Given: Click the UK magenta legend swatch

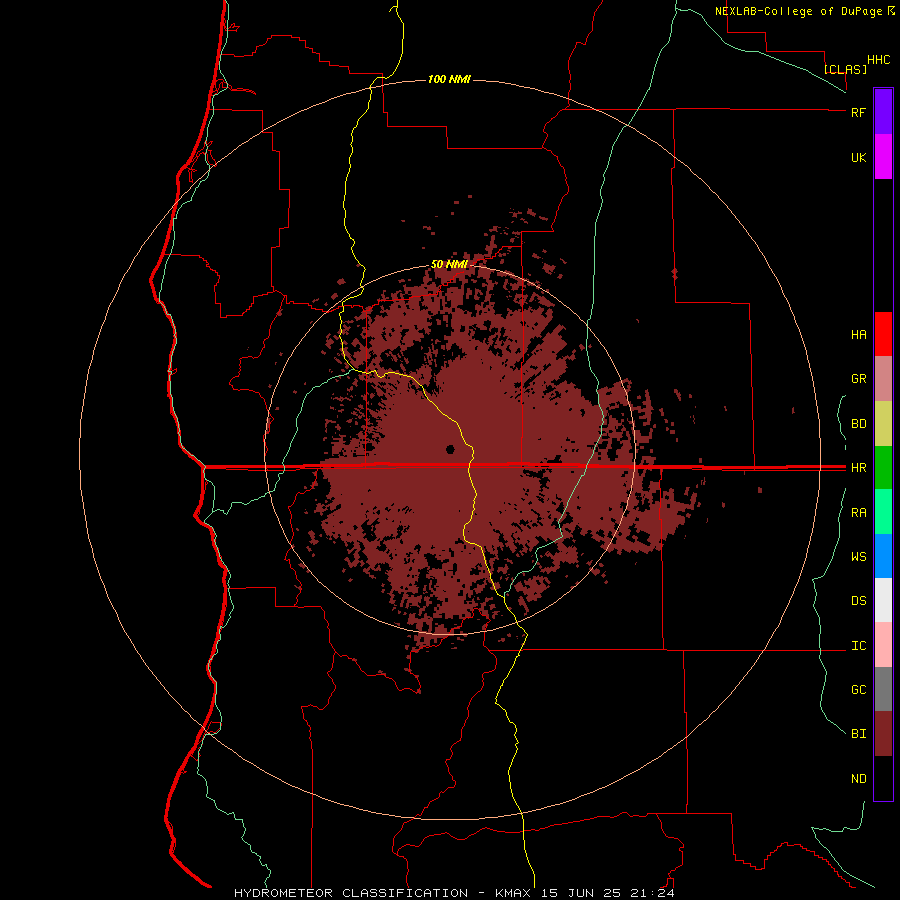Looking at the screenshot, I should pos(883,157).
